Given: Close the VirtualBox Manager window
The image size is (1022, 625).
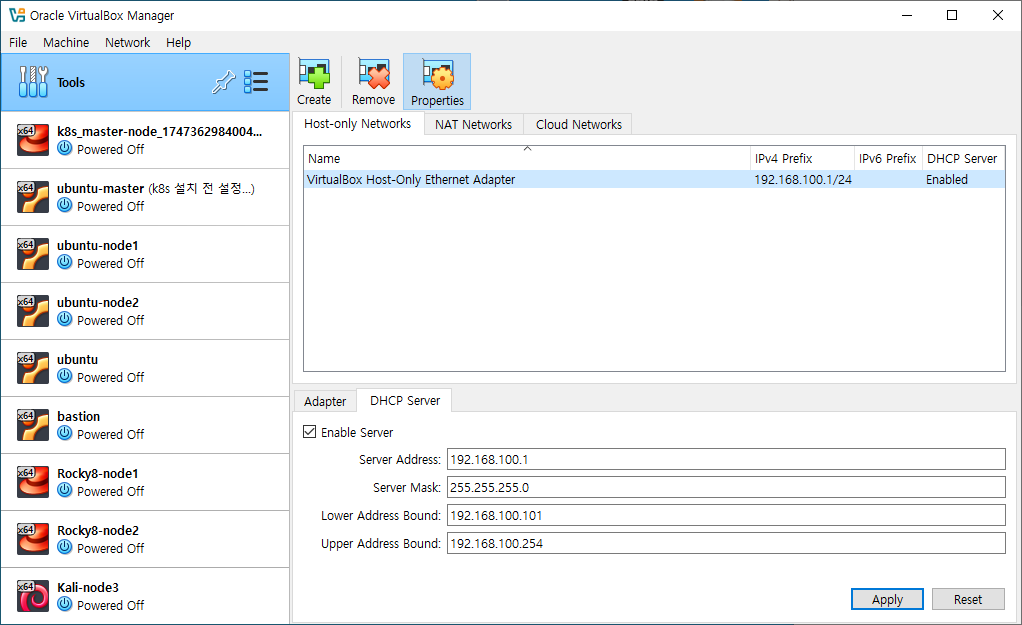Looking at the screenshot, I should coord(998,15).
